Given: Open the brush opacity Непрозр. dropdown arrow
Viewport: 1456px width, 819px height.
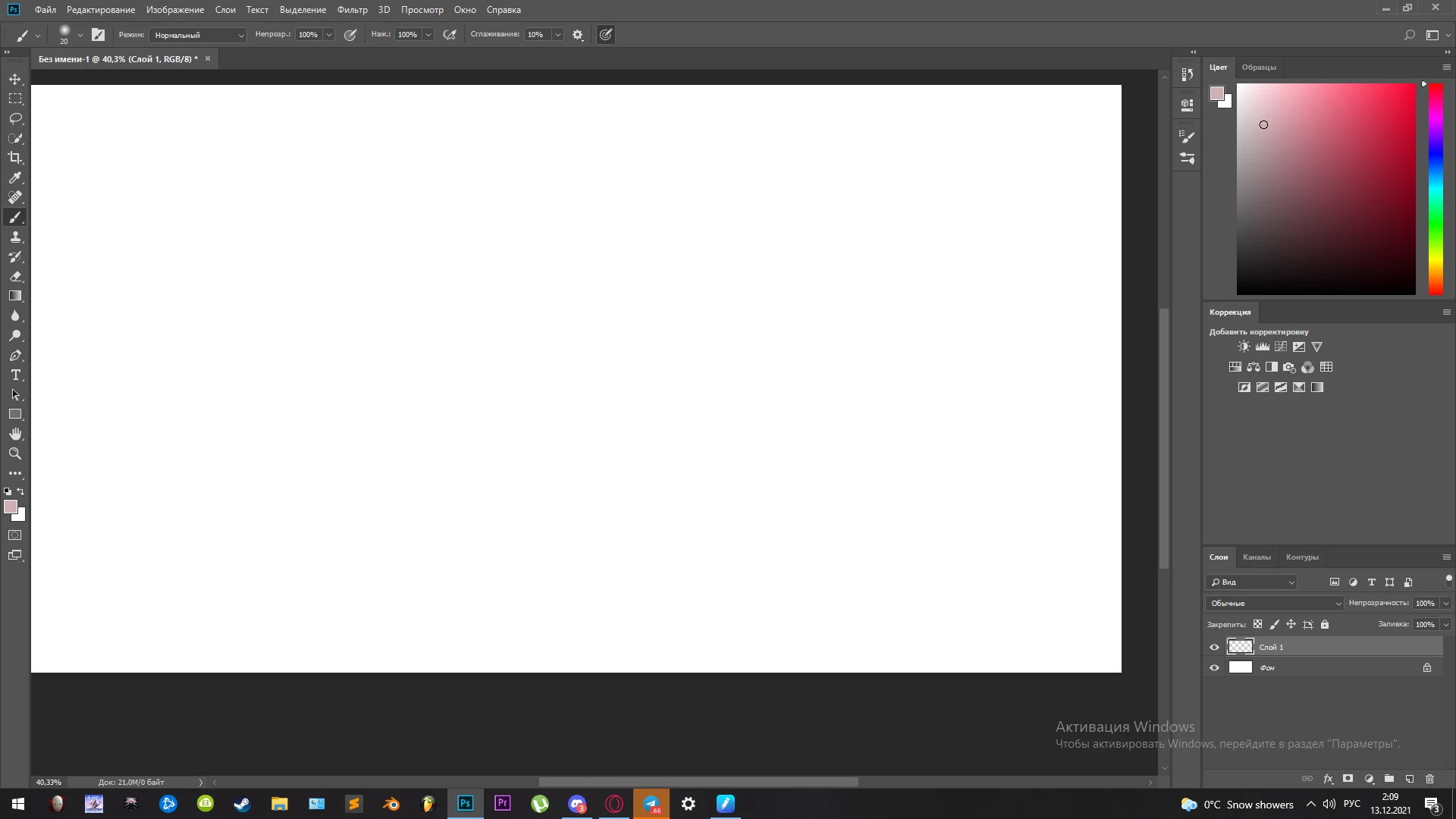Looking at the screenshot, I should 329,35.
